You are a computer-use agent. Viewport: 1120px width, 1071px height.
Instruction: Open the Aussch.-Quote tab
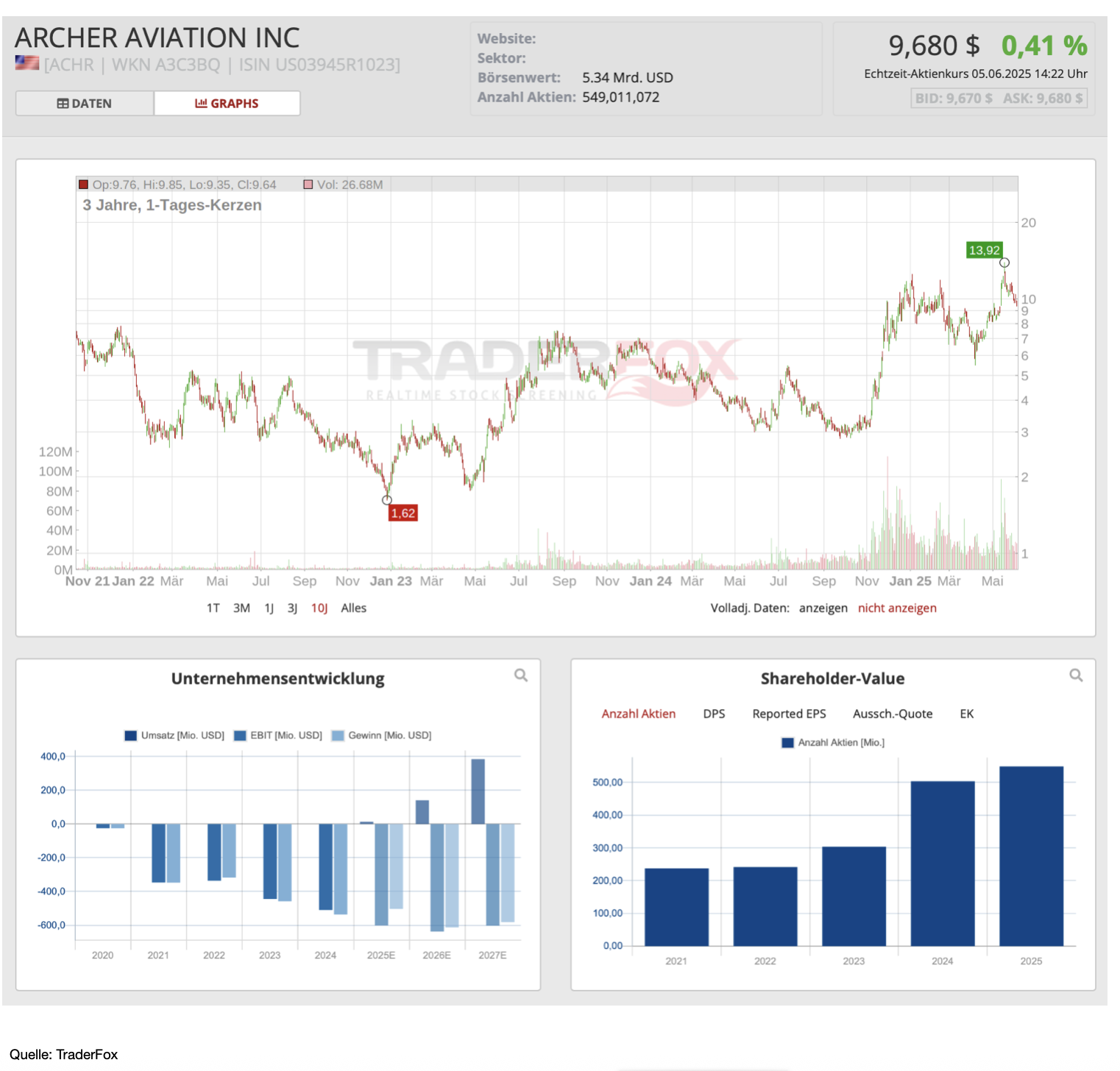tap(893, 714)
